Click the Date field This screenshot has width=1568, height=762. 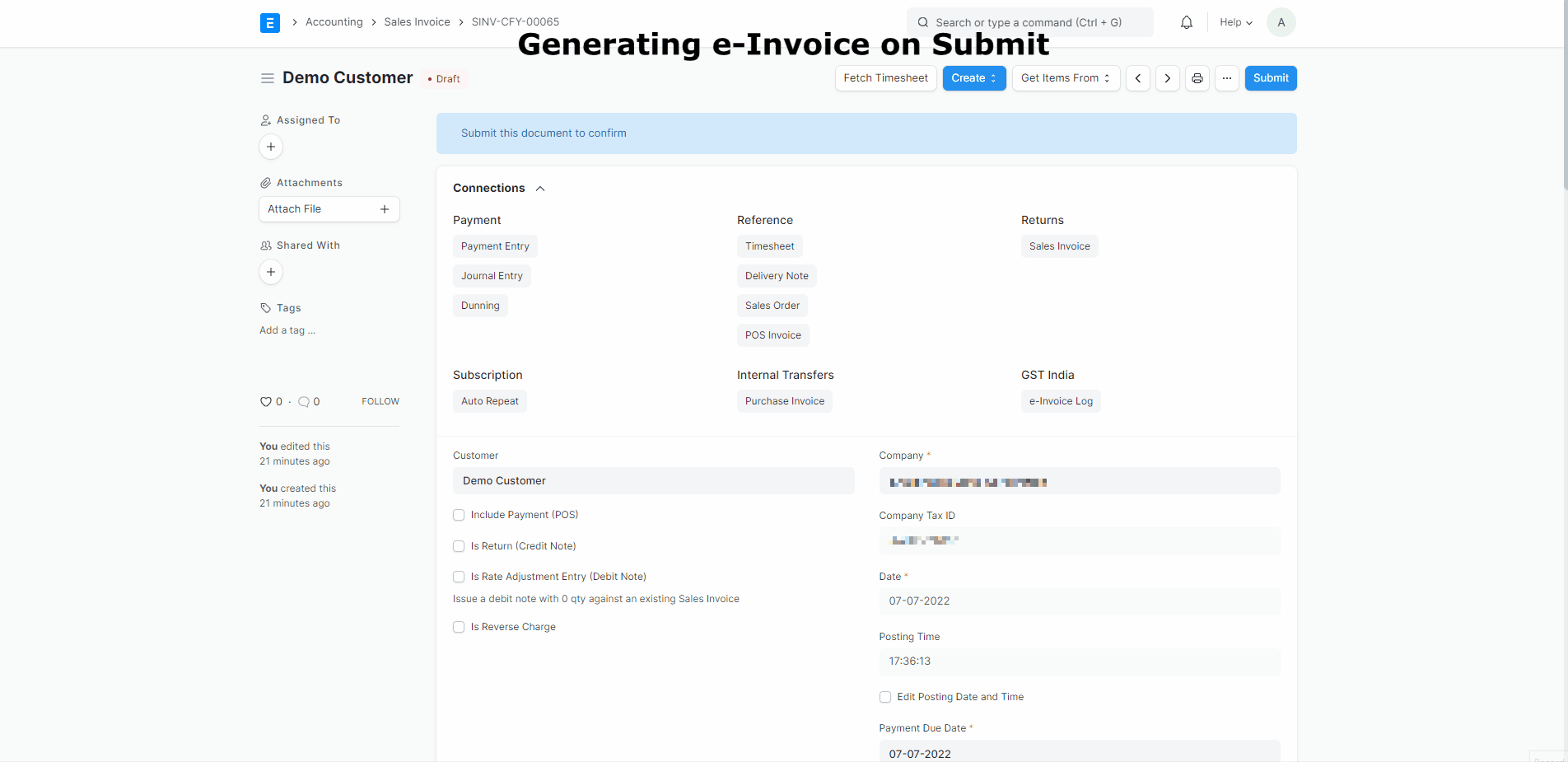(1080, 601)
